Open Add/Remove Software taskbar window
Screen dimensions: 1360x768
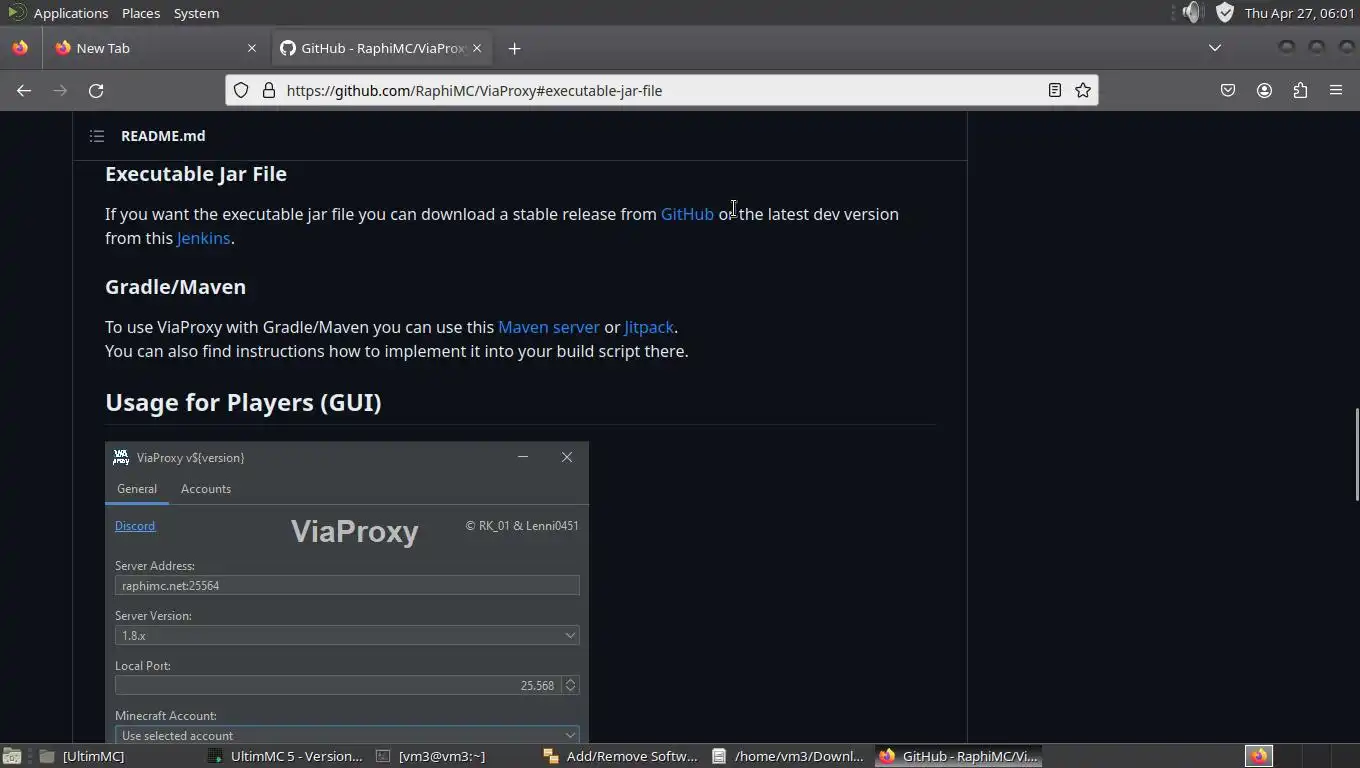(x=621, y=756)
